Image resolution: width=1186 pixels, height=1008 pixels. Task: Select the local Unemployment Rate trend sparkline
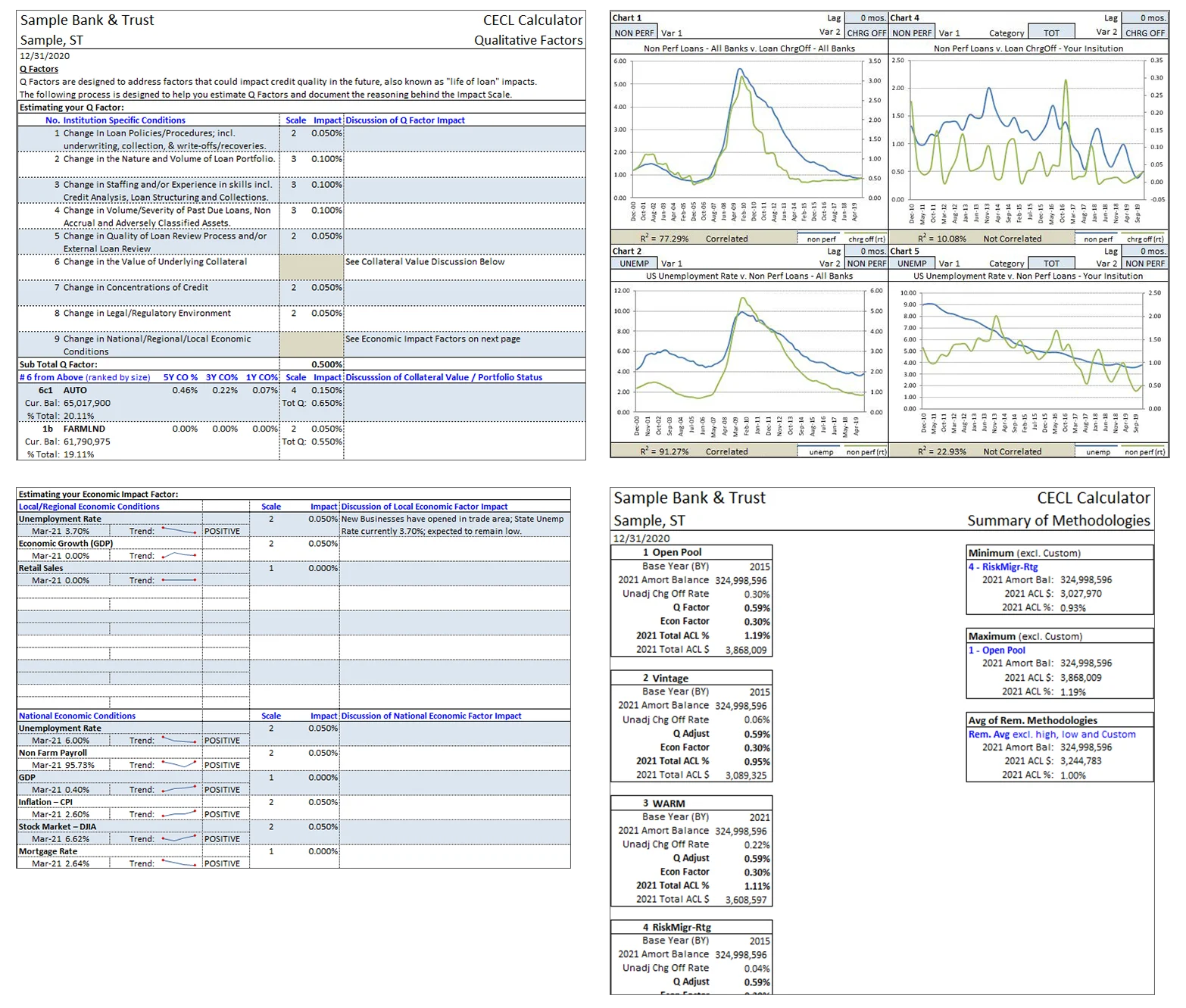(x=179, y=531)
